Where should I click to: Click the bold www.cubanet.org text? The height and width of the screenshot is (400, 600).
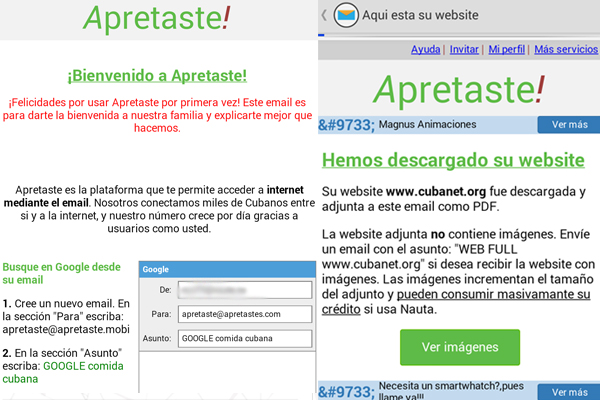click(436, 191)
